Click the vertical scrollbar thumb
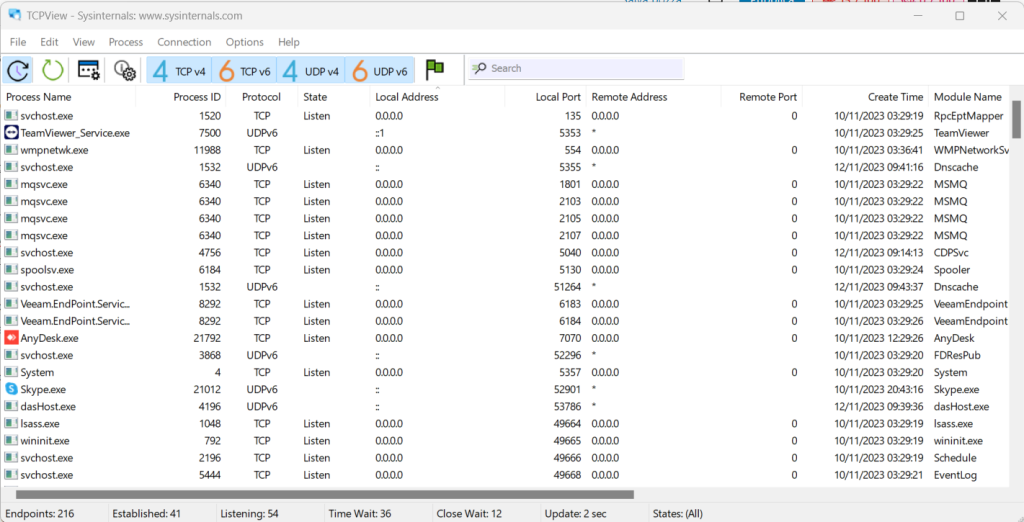This screenshot has height=522, width=1024. (x=1016, y=119)
